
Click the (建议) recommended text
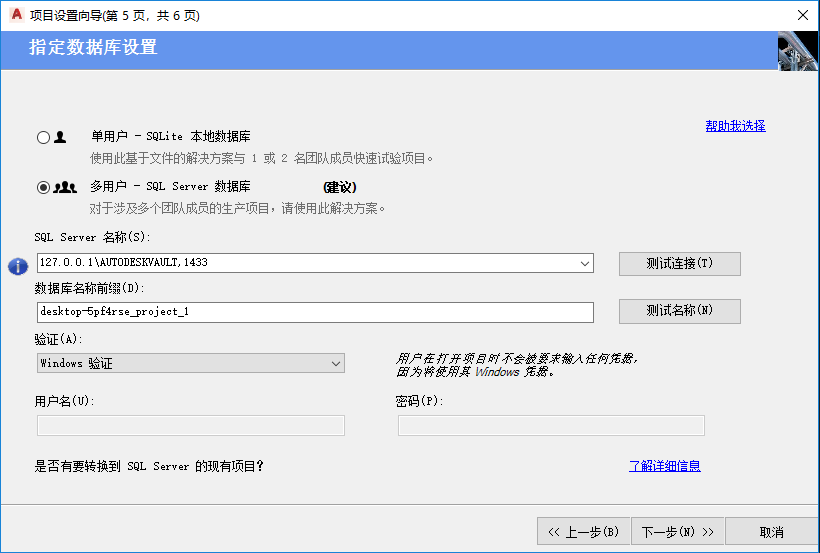[x=340, y=187]
